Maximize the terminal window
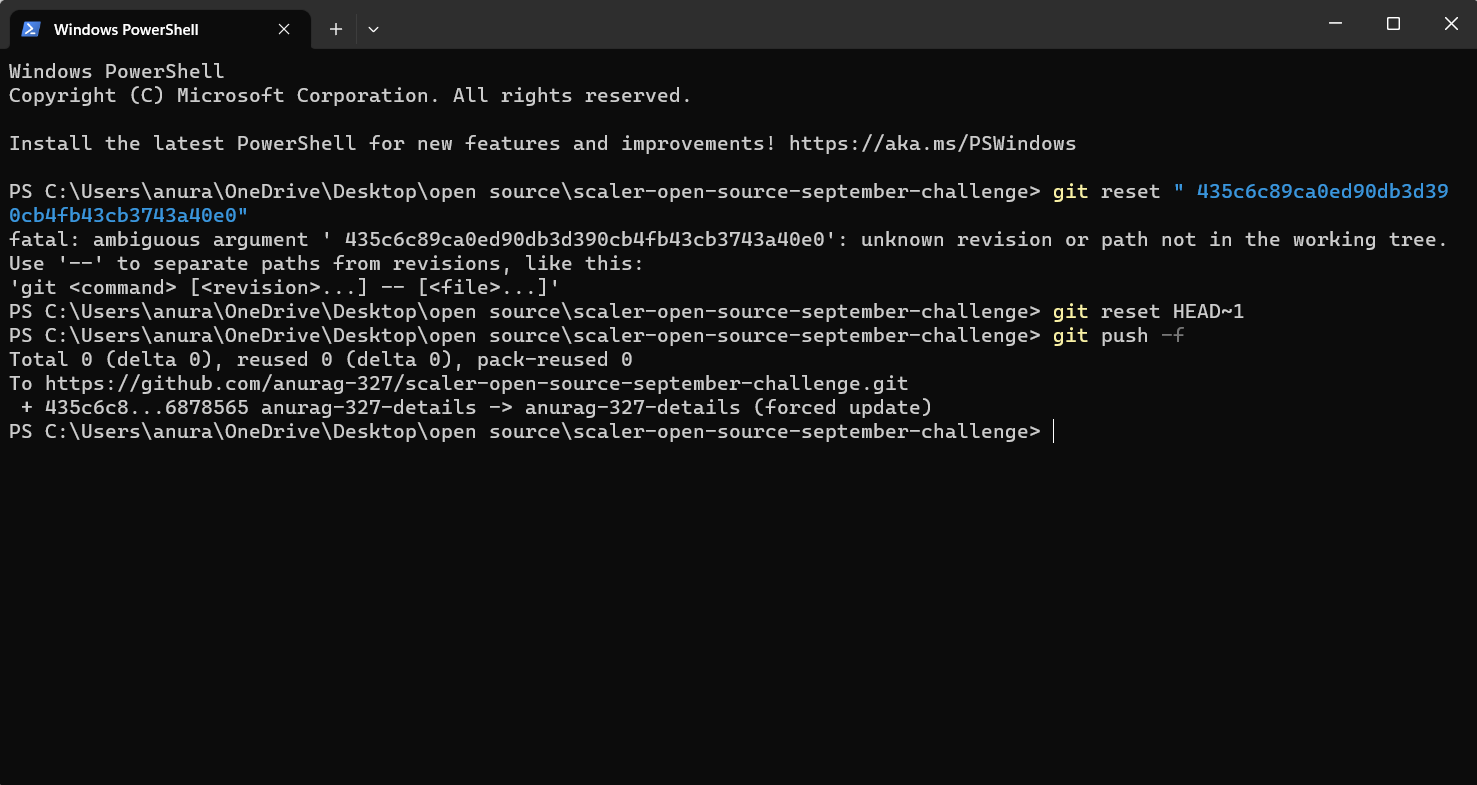This screenshot has width=1477, height=785. click(1393, 23)
